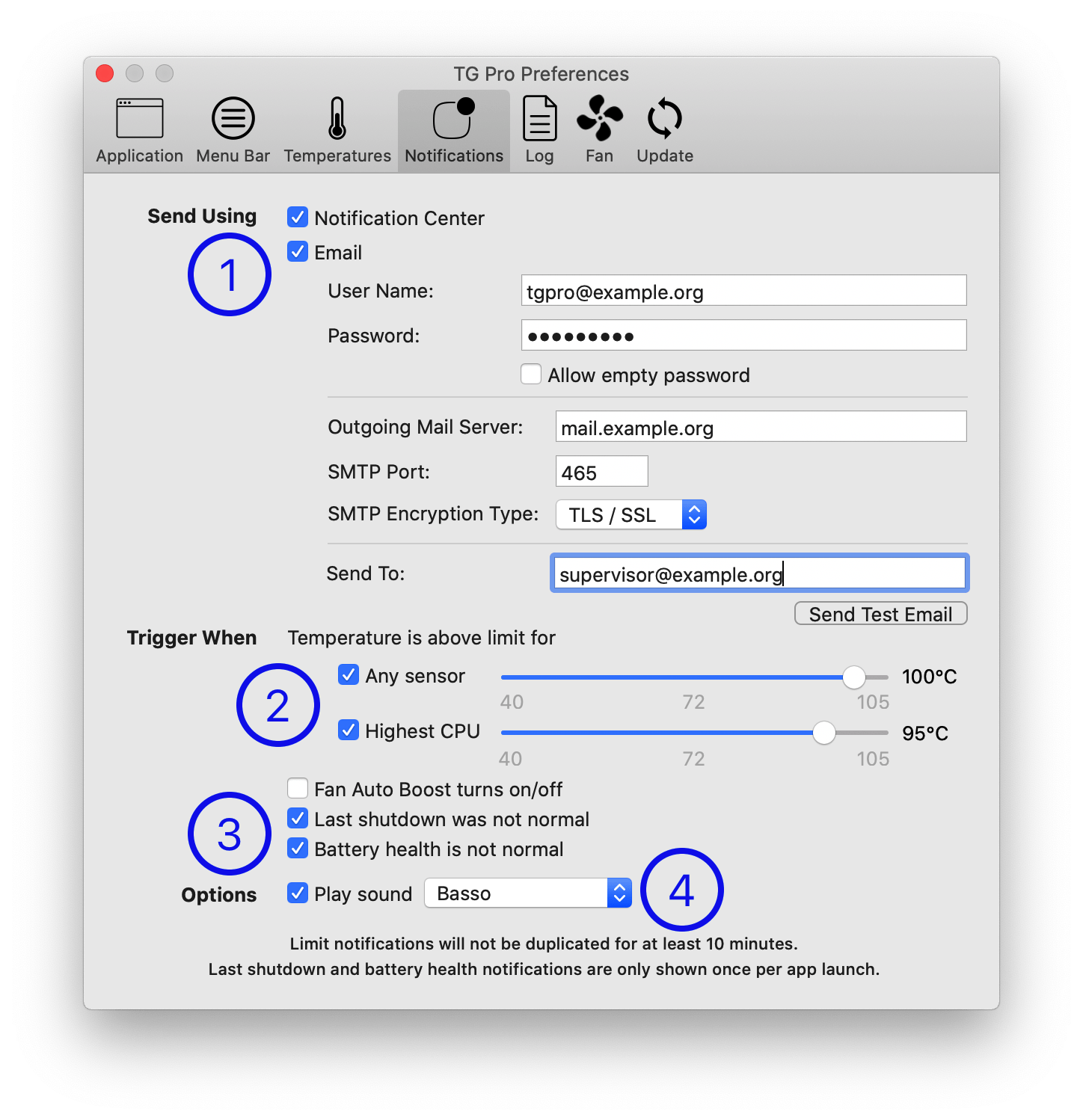Click inside the Send To field
1083x1120 pixels.
(x=758, y=573)
